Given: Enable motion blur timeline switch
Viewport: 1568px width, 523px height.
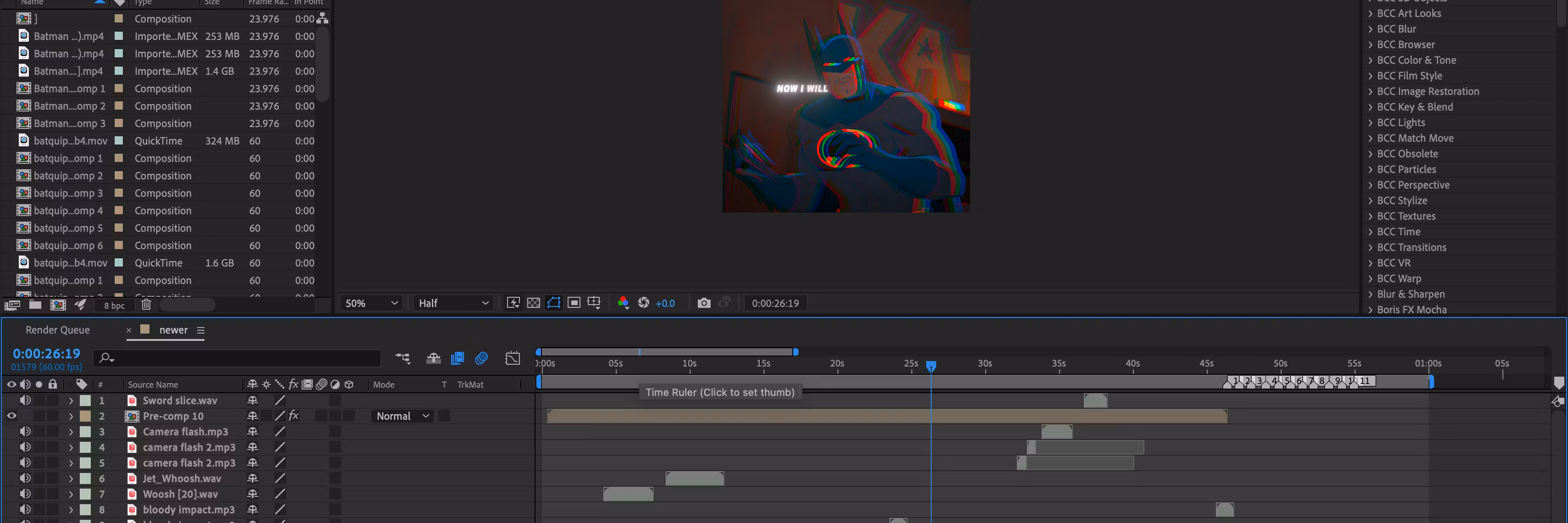Looking at the screenshot, I should tap(481, 358).
